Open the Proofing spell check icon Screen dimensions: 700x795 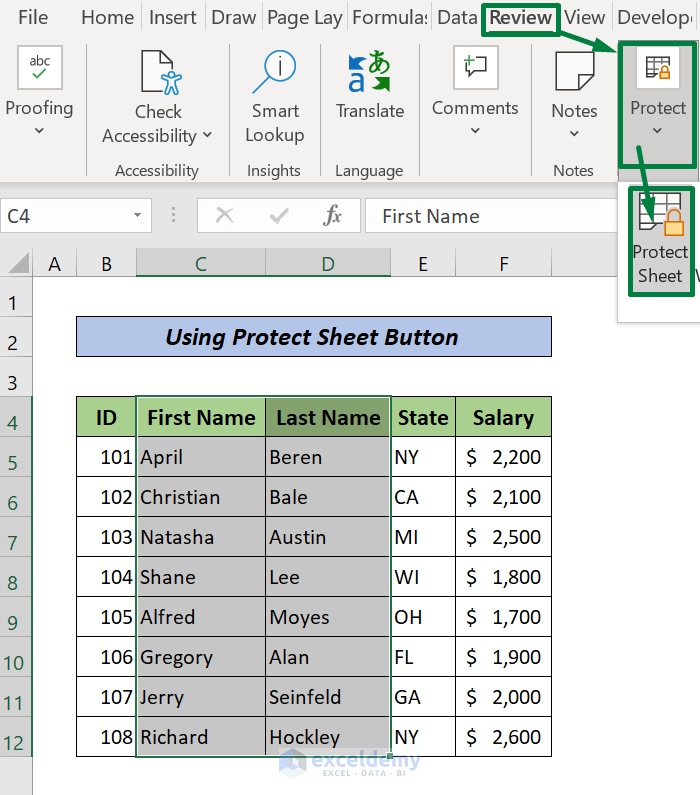click(x=40, y=67)
